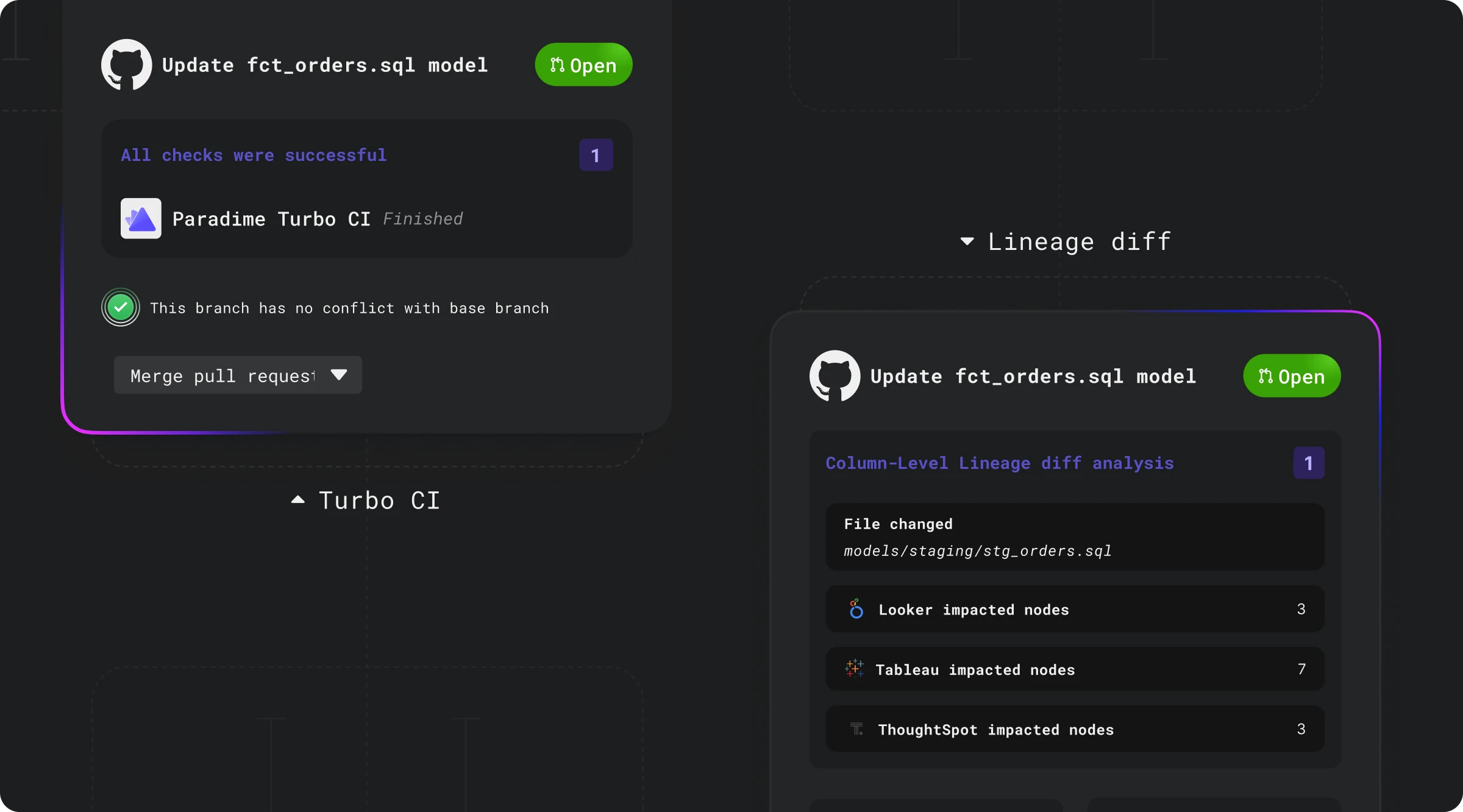Click Lineage diff analysis count badge
The height and width of the screenshot is (812, 1463).
tap(1308, 463)
